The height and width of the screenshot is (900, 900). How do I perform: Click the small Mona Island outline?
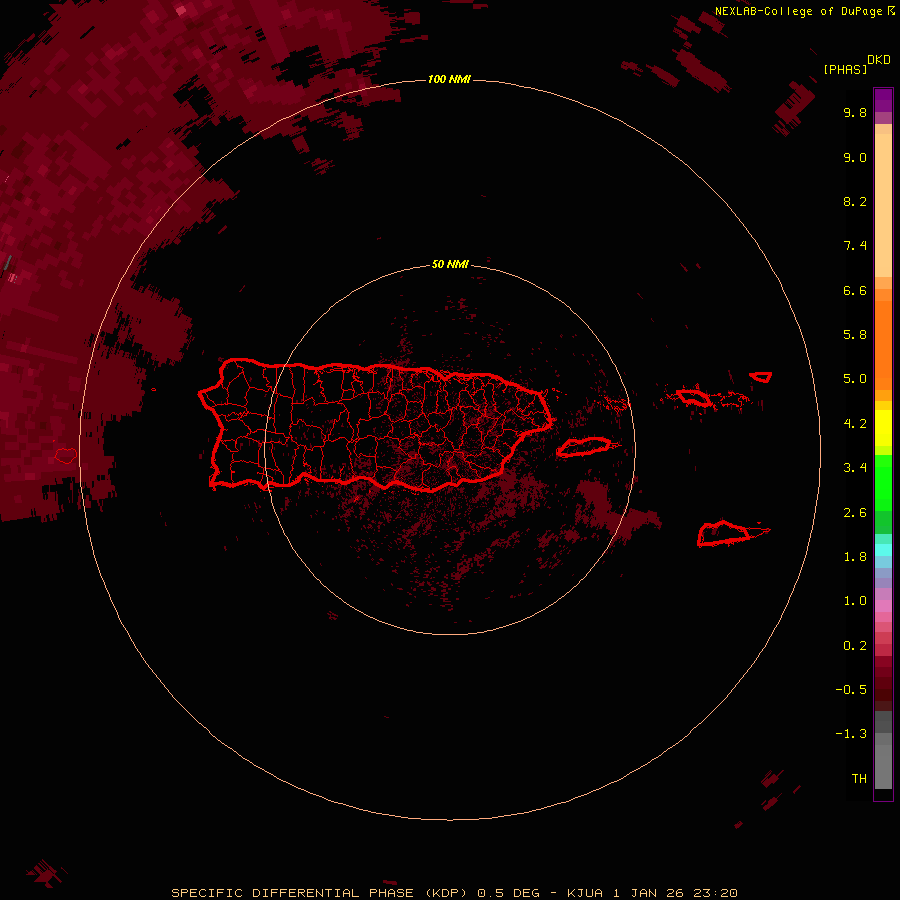pyautogui.click(x=65, y=456)
